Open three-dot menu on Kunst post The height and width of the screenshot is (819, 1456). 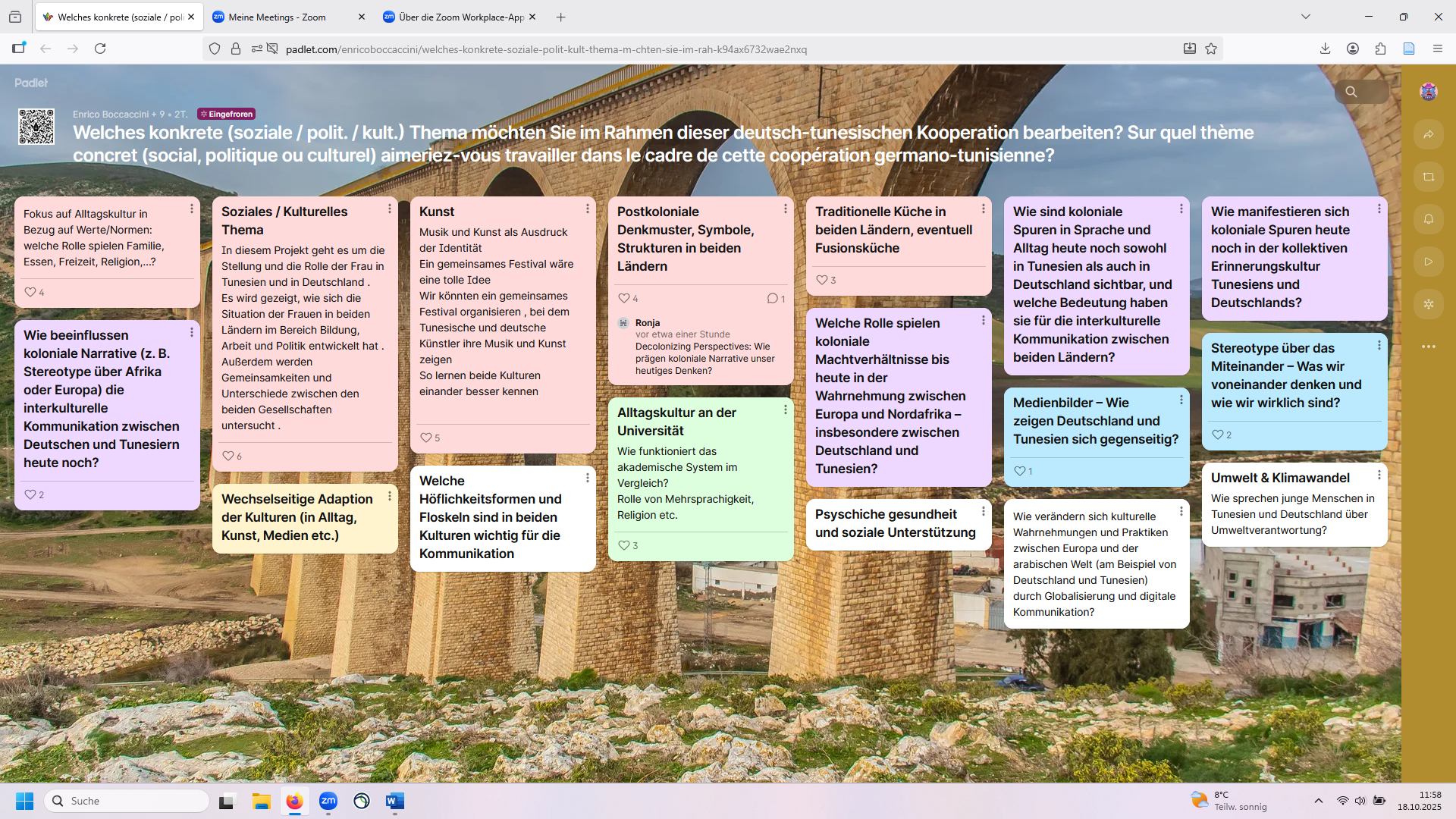point(587,209)
